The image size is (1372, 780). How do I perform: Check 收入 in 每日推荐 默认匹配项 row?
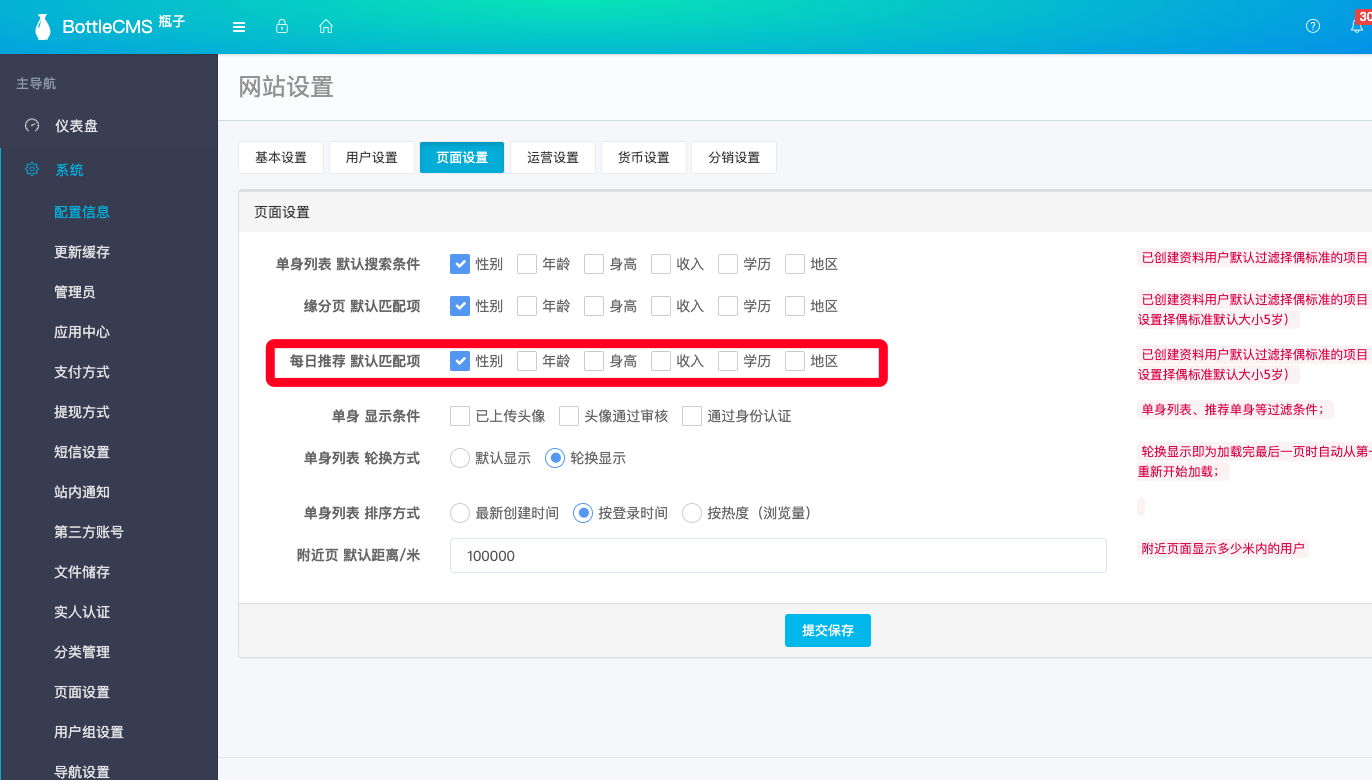pos(661,361)
